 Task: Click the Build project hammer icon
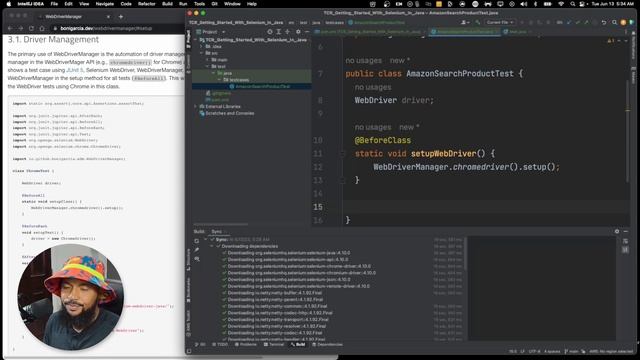pyautogui.click(x=478, y=22)
